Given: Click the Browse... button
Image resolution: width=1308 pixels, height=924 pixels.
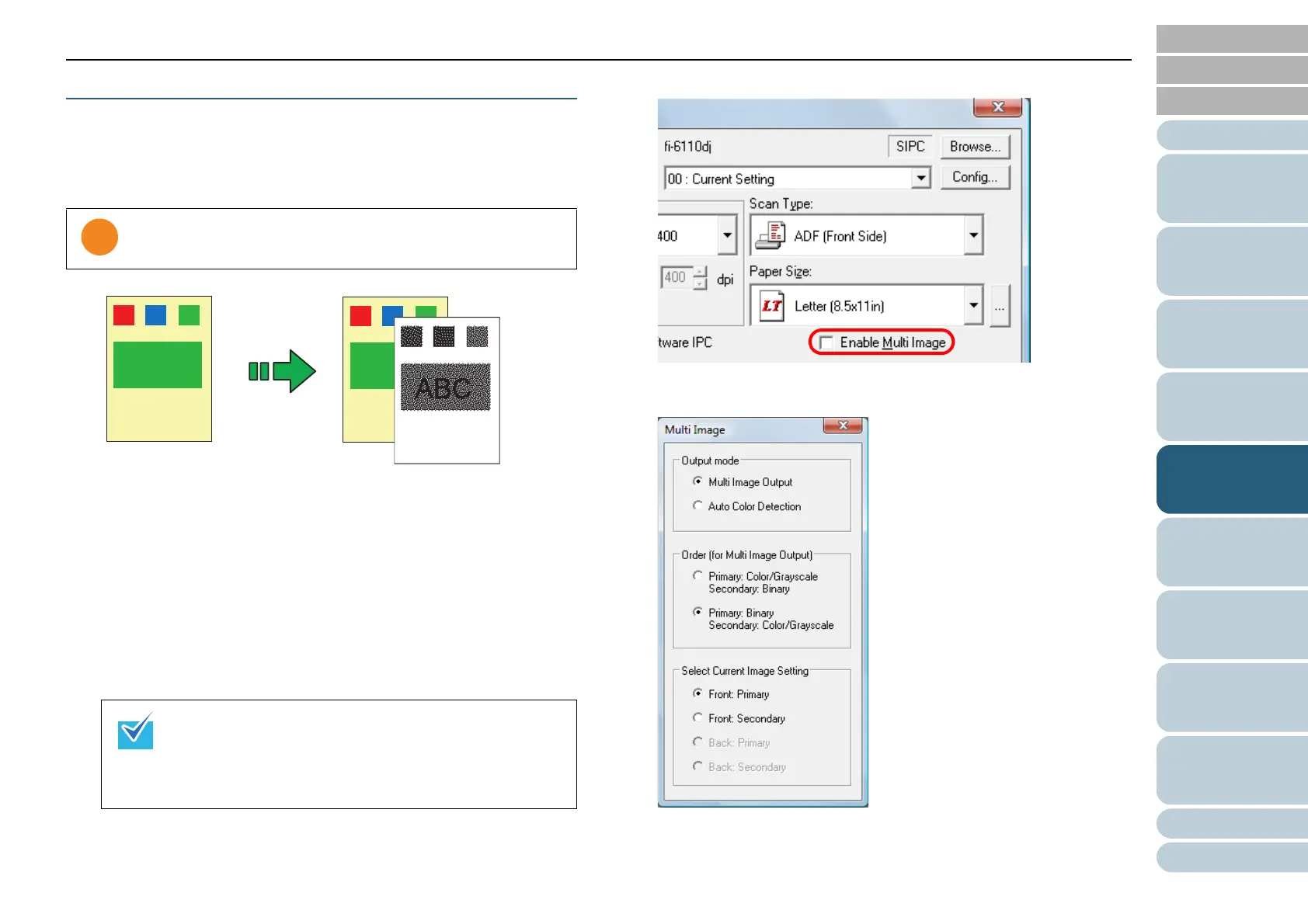Looking at the screenshot, I should pos(975,146).
